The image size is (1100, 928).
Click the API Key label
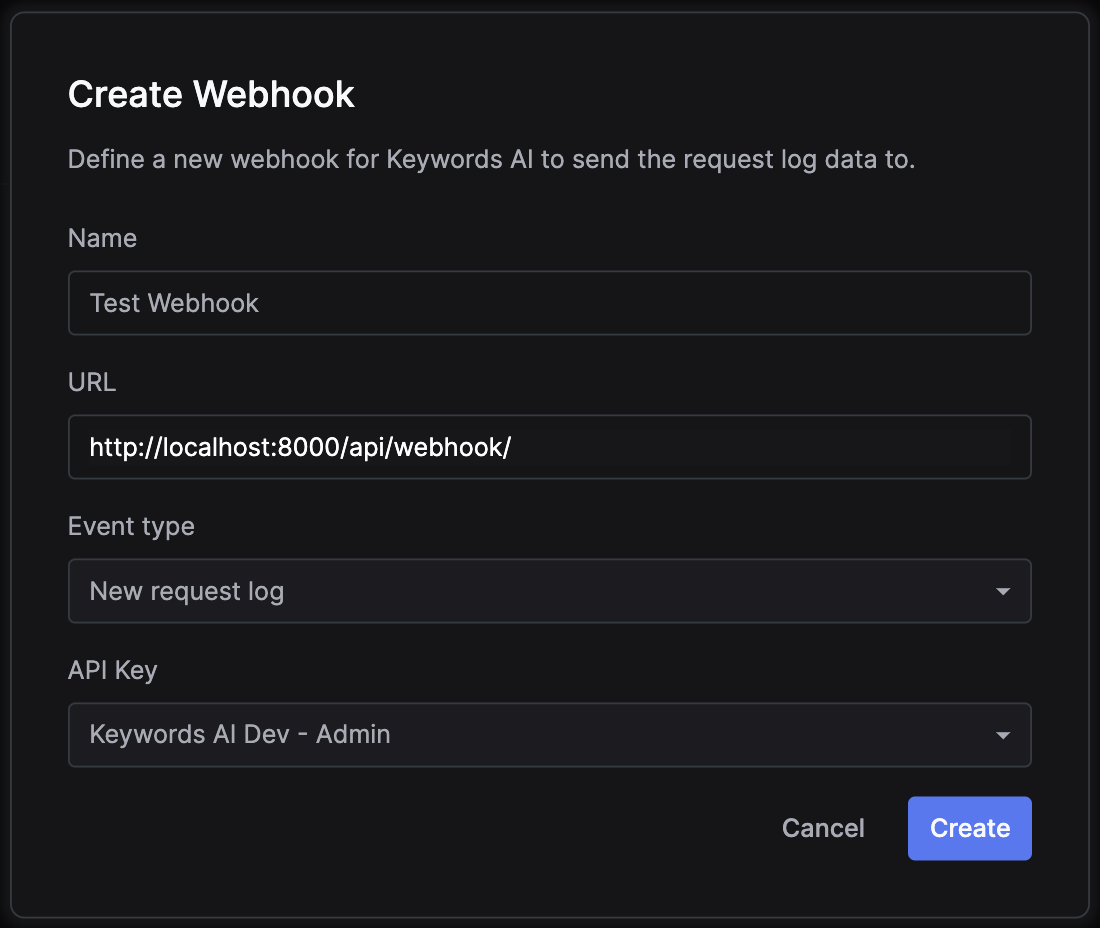[x=112, y=671]
